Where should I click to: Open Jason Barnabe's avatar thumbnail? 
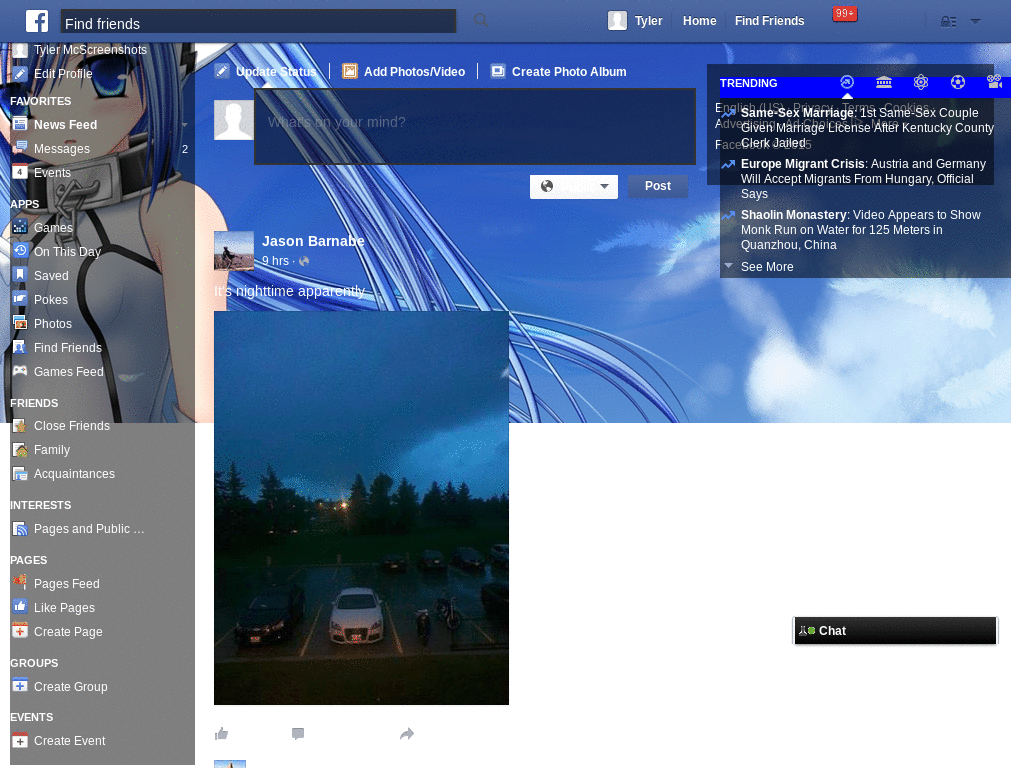pyautogui.click(x=234, y=251)
